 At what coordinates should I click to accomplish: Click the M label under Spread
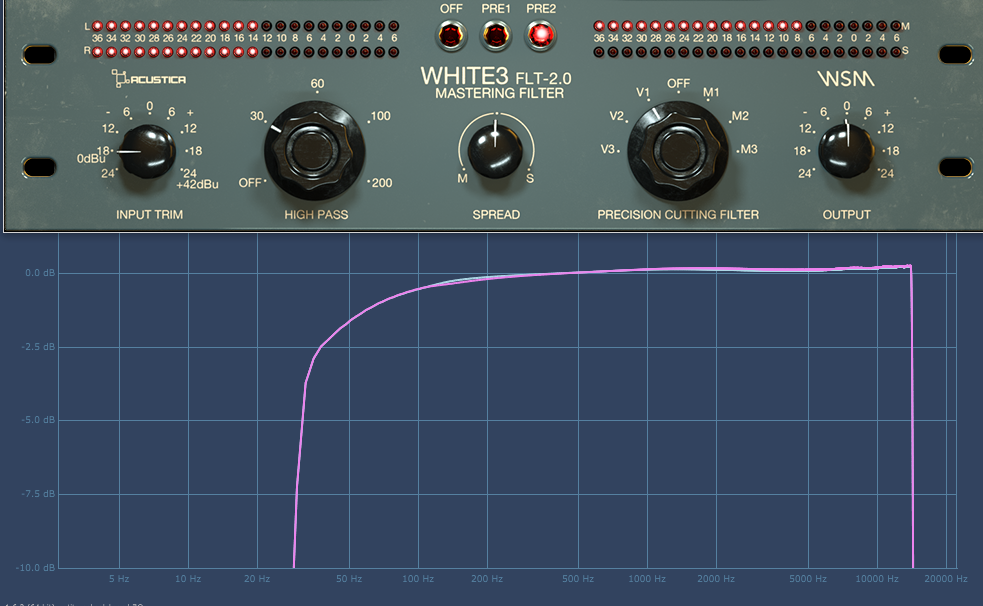[x=462, y=179]
